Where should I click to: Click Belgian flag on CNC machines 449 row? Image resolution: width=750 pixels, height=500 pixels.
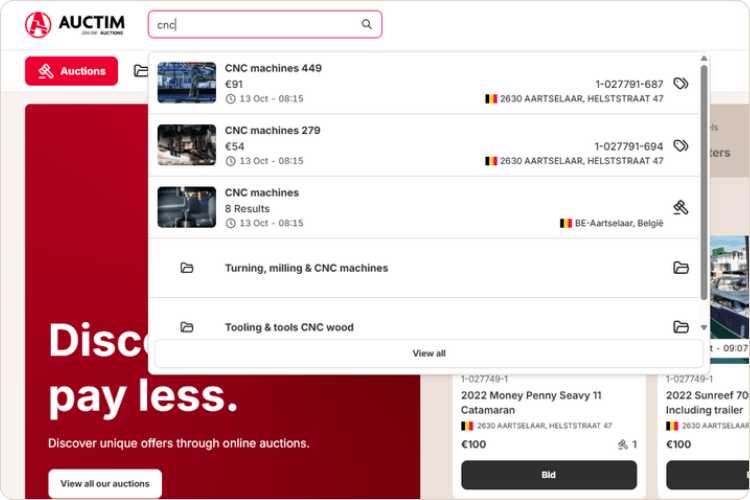(491, 99)
